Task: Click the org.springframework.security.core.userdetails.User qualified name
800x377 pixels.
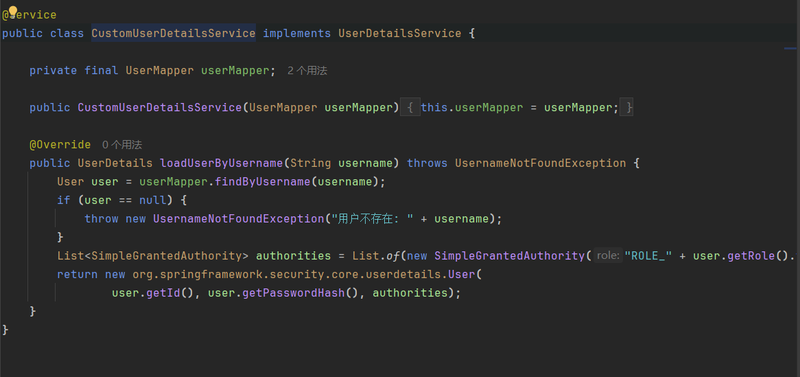Action: 304,274
